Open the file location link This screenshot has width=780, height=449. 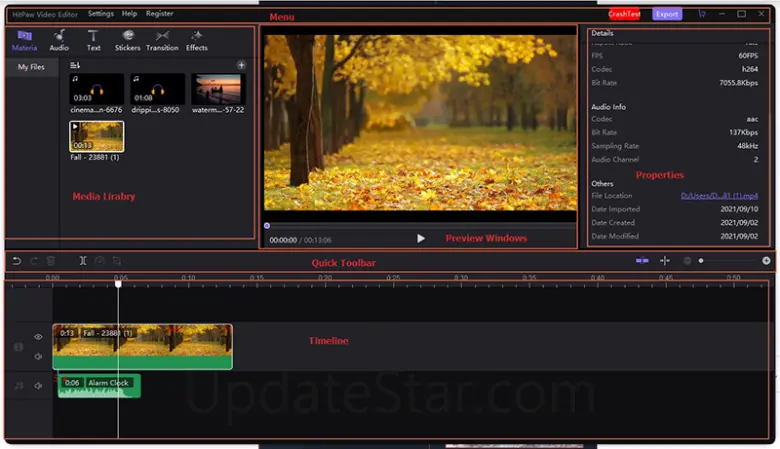[719, 195]
